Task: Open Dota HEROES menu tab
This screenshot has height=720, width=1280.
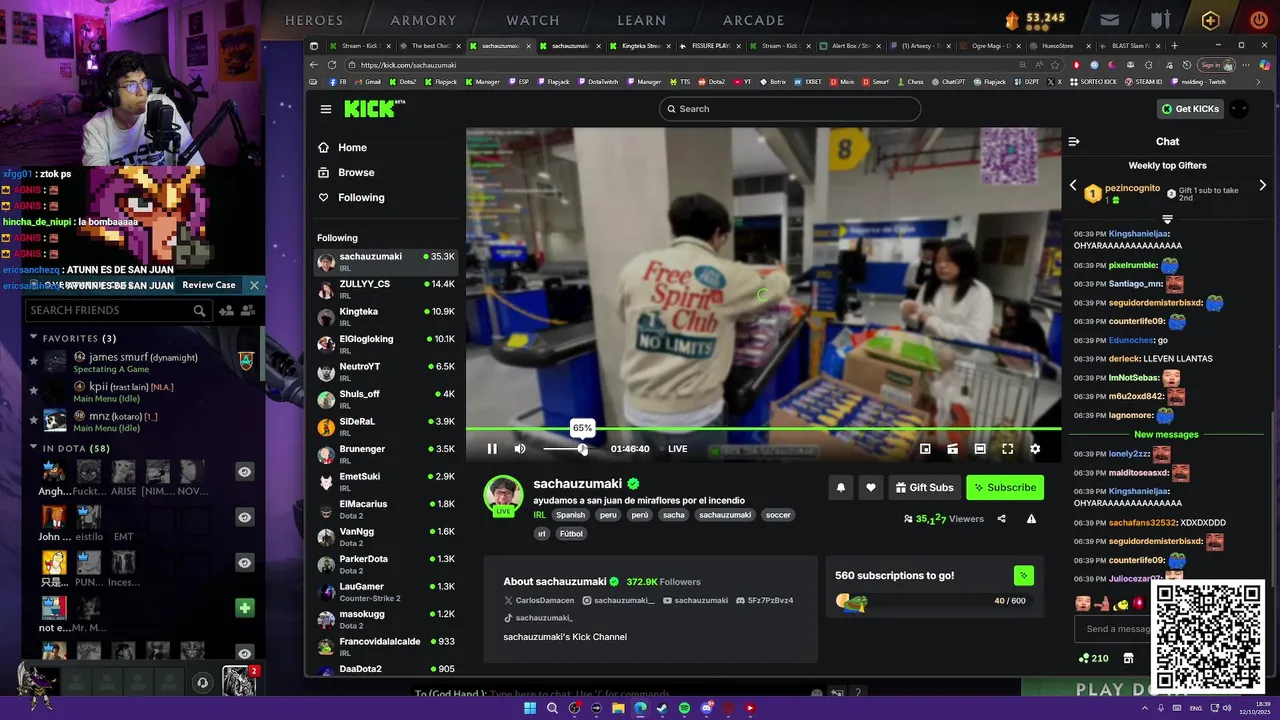Action: (314, 20)
